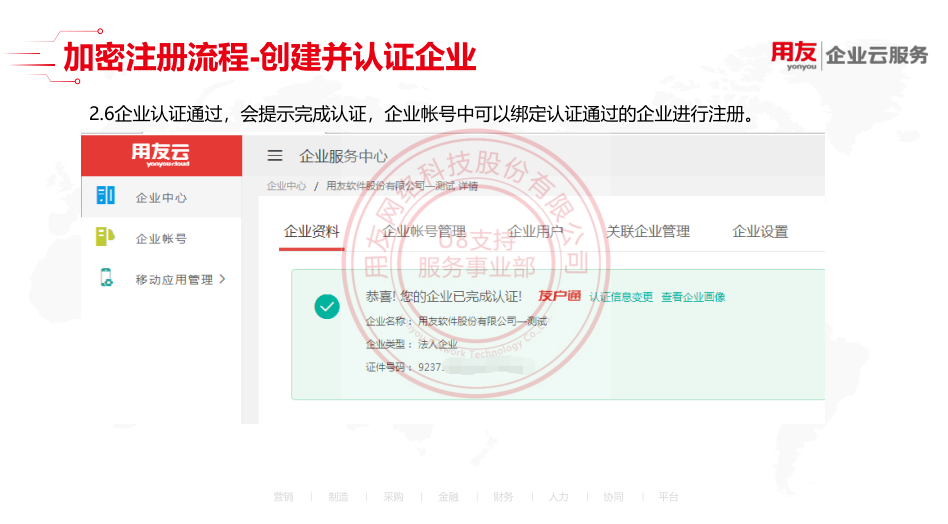Click the 企业类型: 法人企业 row
The width and height of the screenshot is (948, 524).
pyautogui.click(x=412, y=344)
